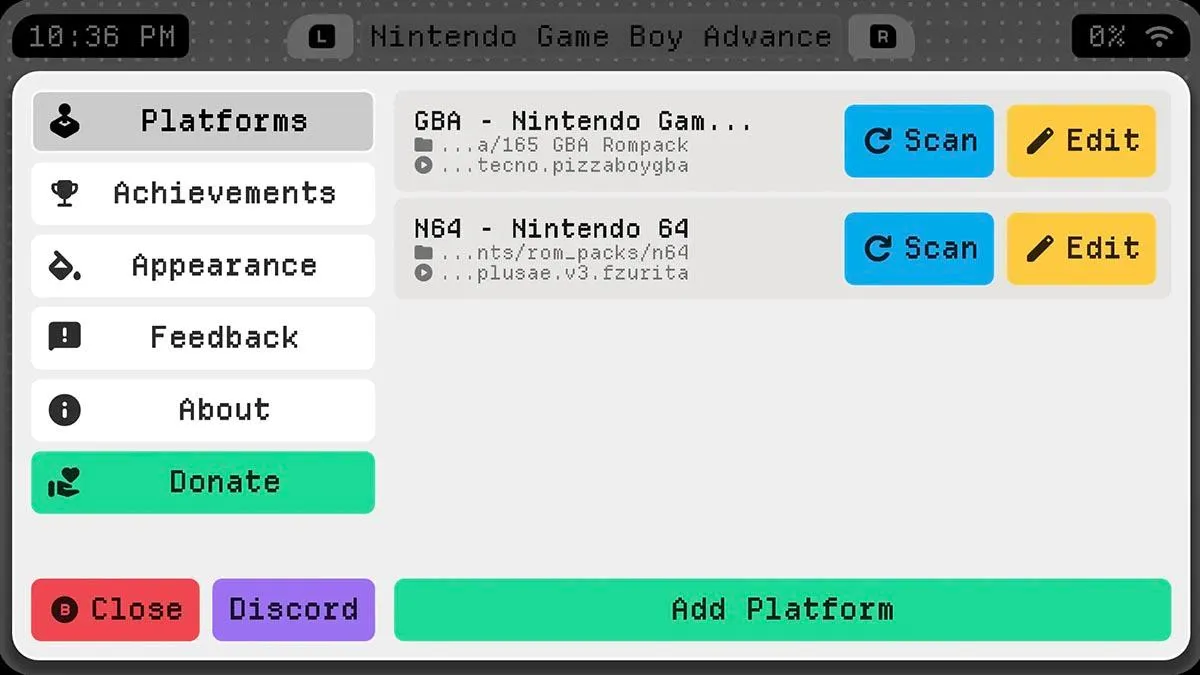Click the play icon in N64 row
This screenshot has width=1200, height=675.
(424, 272)
